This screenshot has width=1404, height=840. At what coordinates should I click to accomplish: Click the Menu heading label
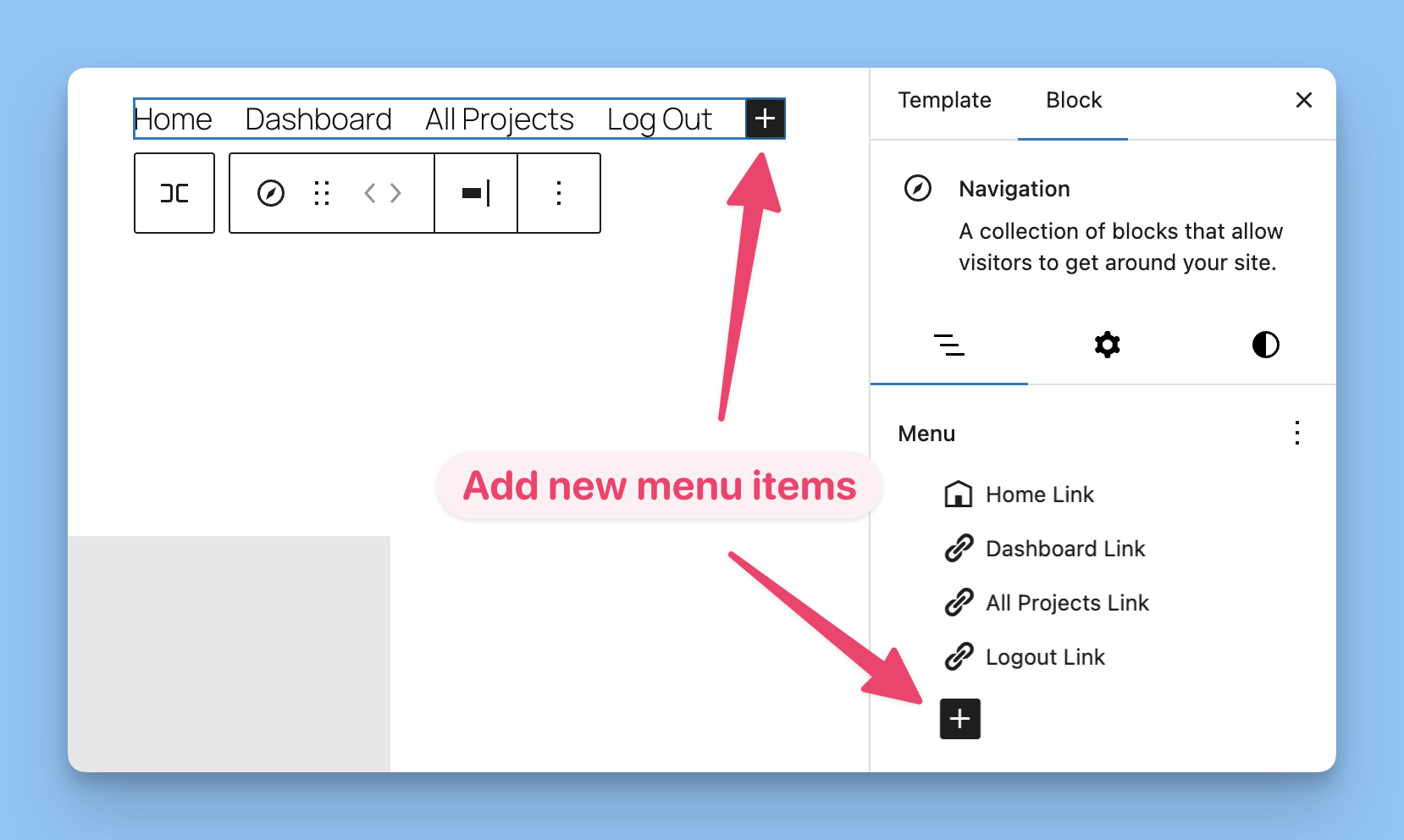tap(926, 434)
